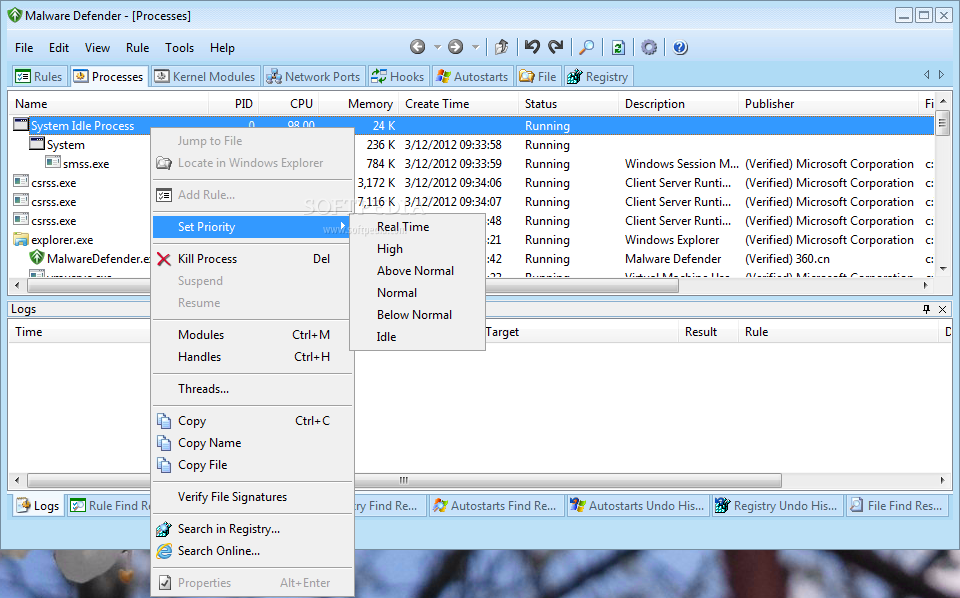The height and width of the screenshot is (598, 960).
Task: Sort by Publisher column header
Action: (829, 103)
